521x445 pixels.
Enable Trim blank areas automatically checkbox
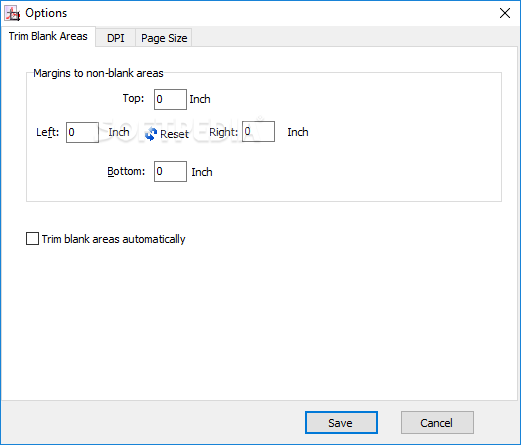pos(32,239)
